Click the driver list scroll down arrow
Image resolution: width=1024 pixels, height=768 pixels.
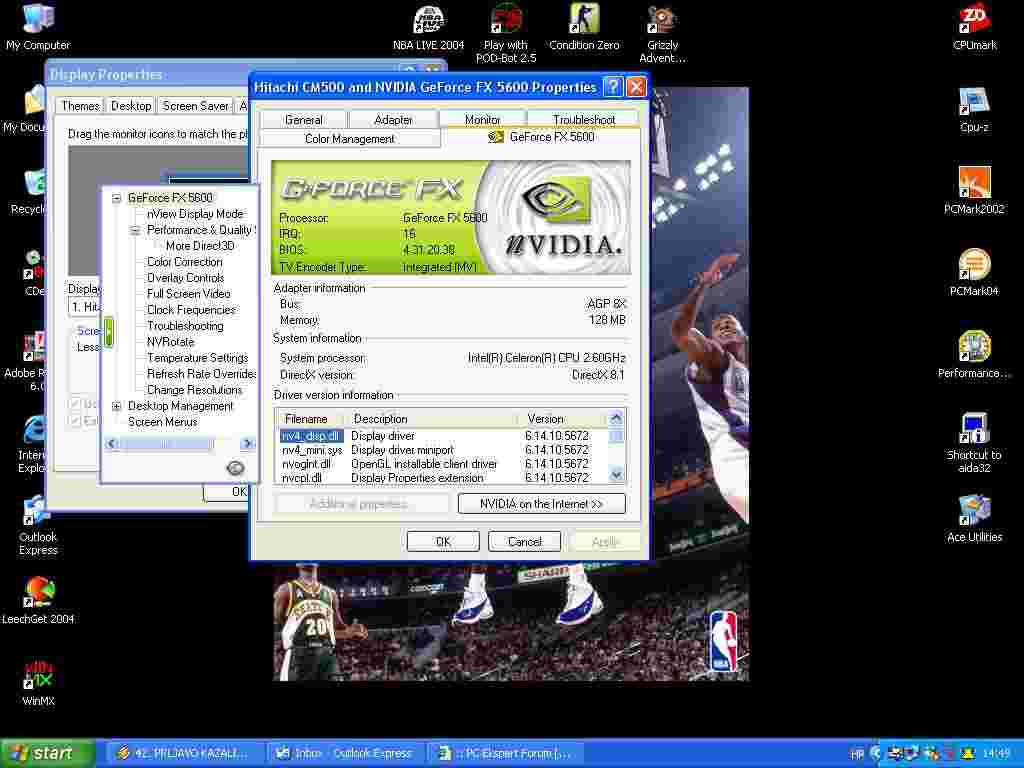[x=616, y=475]
